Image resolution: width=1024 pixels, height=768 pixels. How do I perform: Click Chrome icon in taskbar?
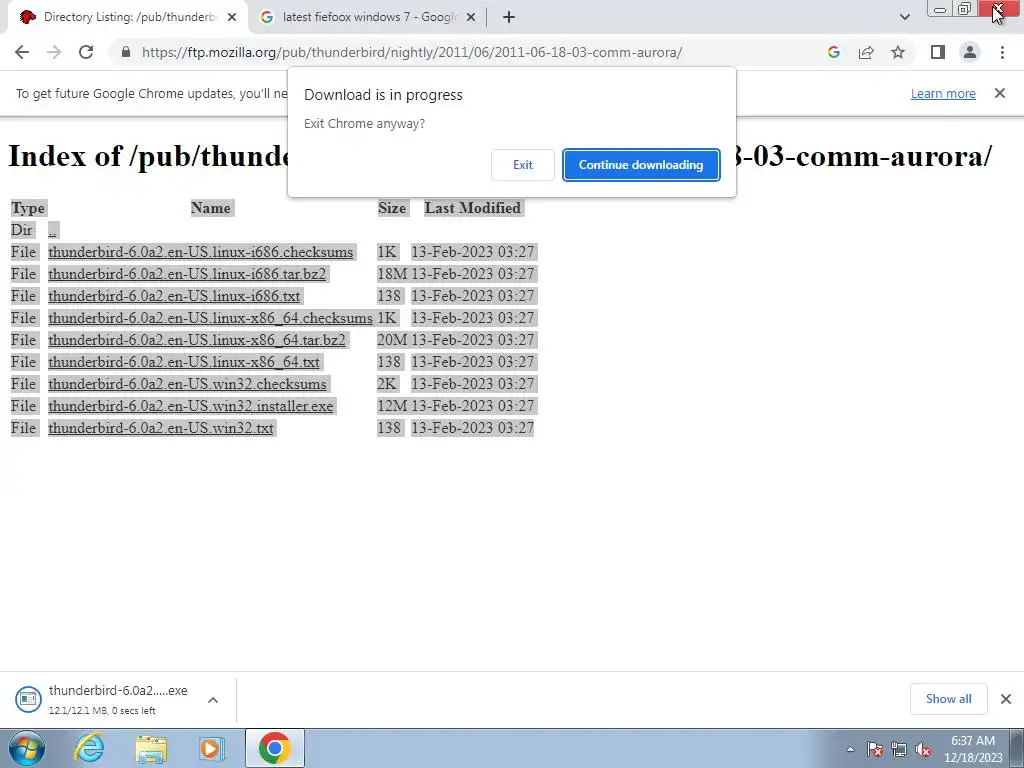pos(275,748)
